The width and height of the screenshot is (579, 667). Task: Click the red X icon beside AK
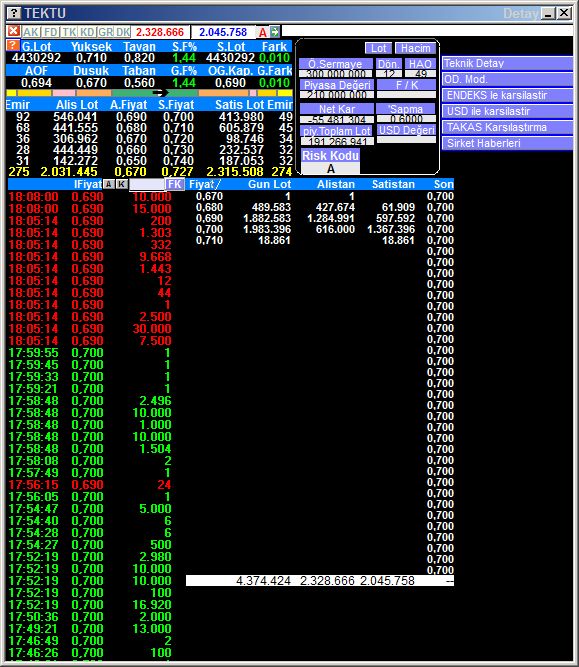point(14,31)
